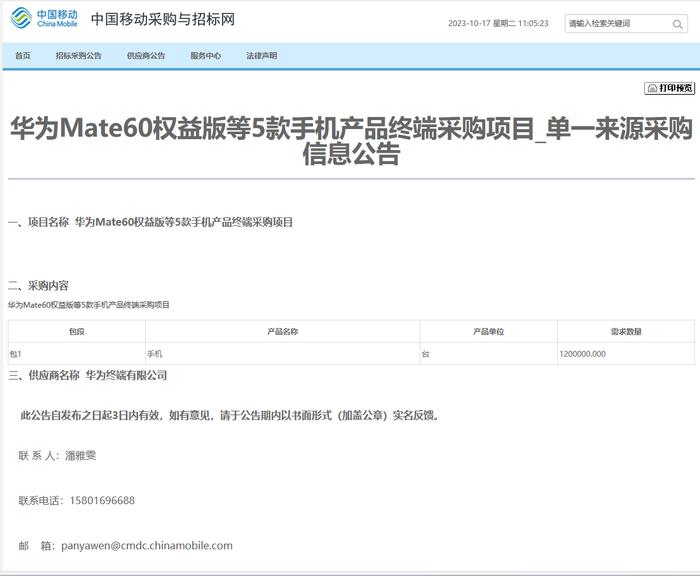Open the 法律声明 menu item
The width and height of the screenshot is (700, 576).
[262, 56]
